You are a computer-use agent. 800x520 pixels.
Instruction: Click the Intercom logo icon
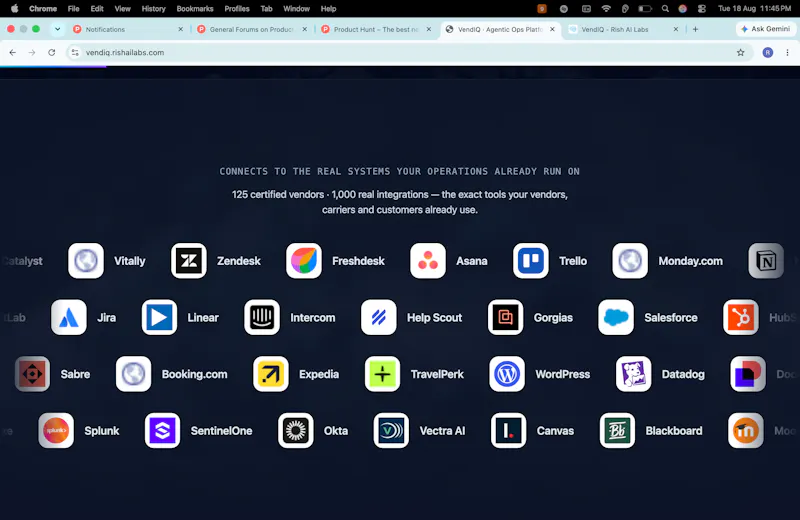(x=262, y=317)
